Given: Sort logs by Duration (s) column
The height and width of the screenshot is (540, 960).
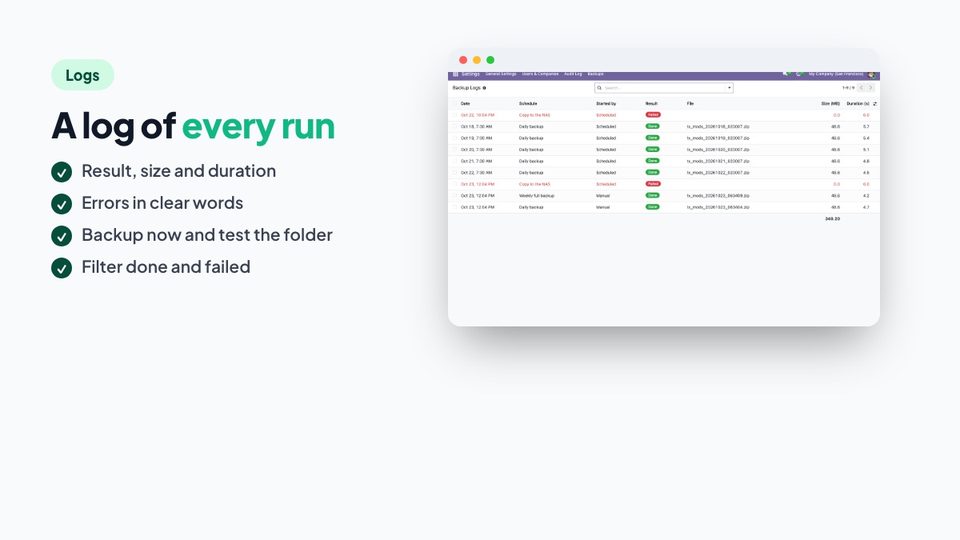Looking at the screenshot, I should click(858, 103).
